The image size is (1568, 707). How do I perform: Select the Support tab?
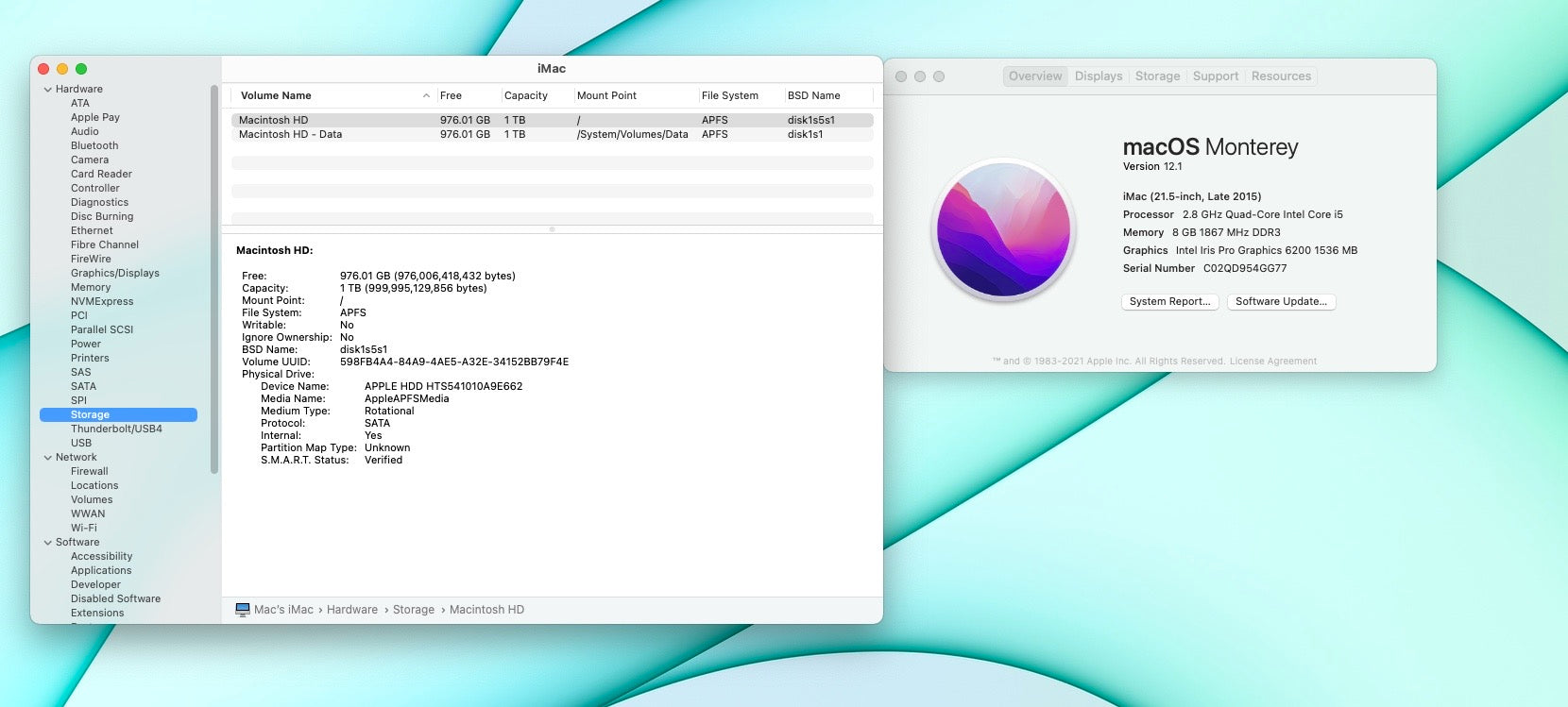[x=1215, y=76]
